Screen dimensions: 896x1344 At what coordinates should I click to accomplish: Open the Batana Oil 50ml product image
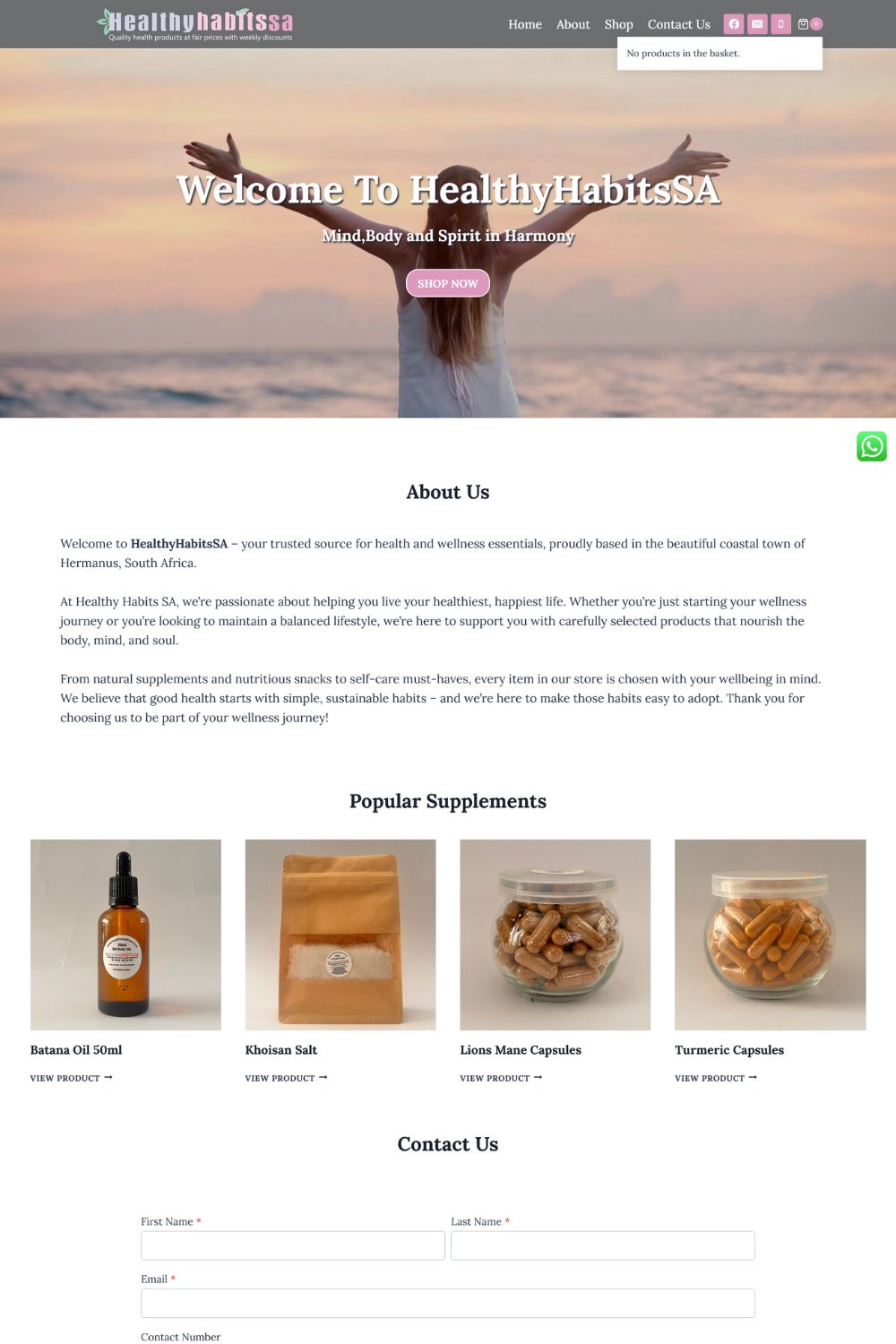click(125, 935)
